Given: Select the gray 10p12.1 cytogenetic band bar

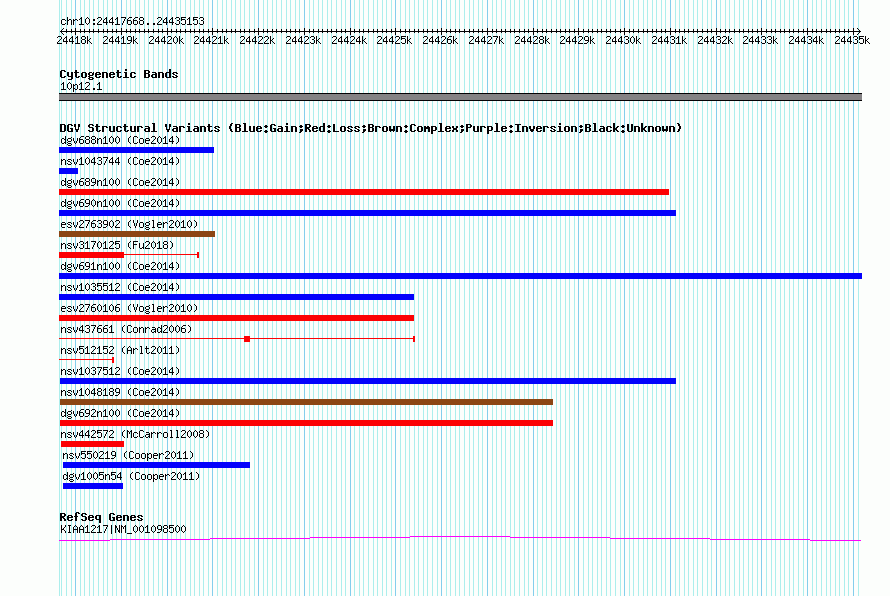Looking at the screenshot, I should (x=460, y=97).
